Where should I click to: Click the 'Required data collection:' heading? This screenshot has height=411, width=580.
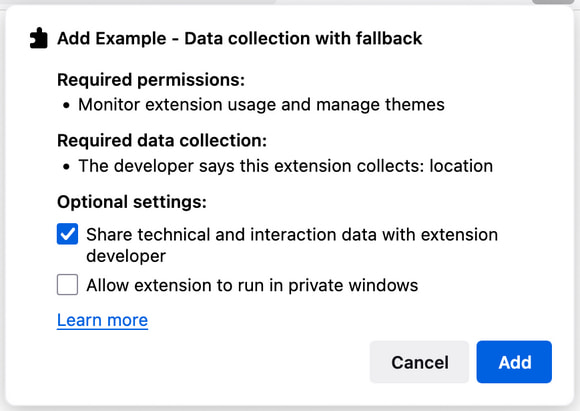[x=162, y=141]
